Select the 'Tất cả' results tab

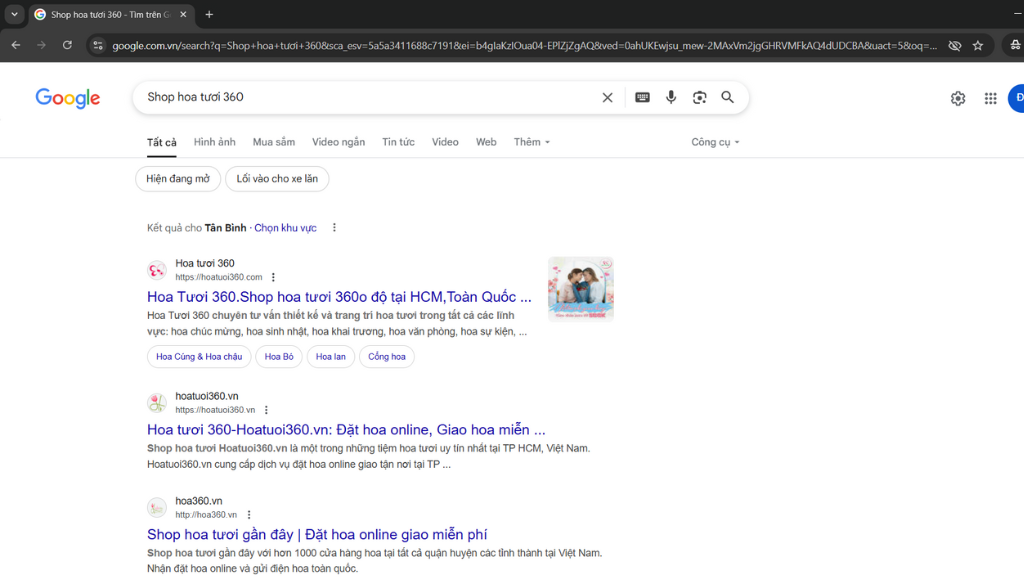pos(161,142)
